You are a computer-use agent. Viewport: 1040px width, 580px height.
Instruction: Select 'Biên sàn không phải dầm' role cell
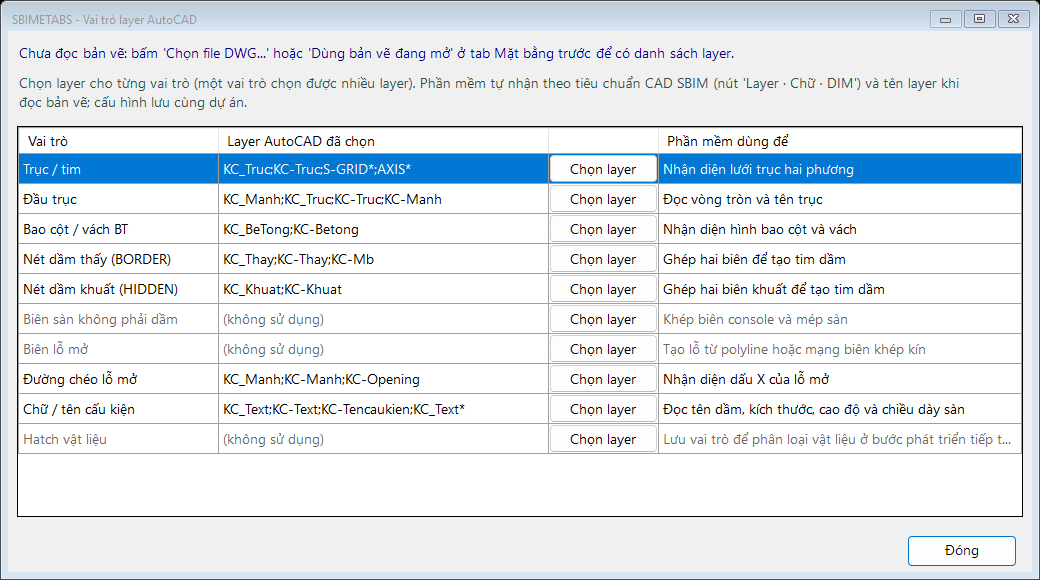(118, 319)
